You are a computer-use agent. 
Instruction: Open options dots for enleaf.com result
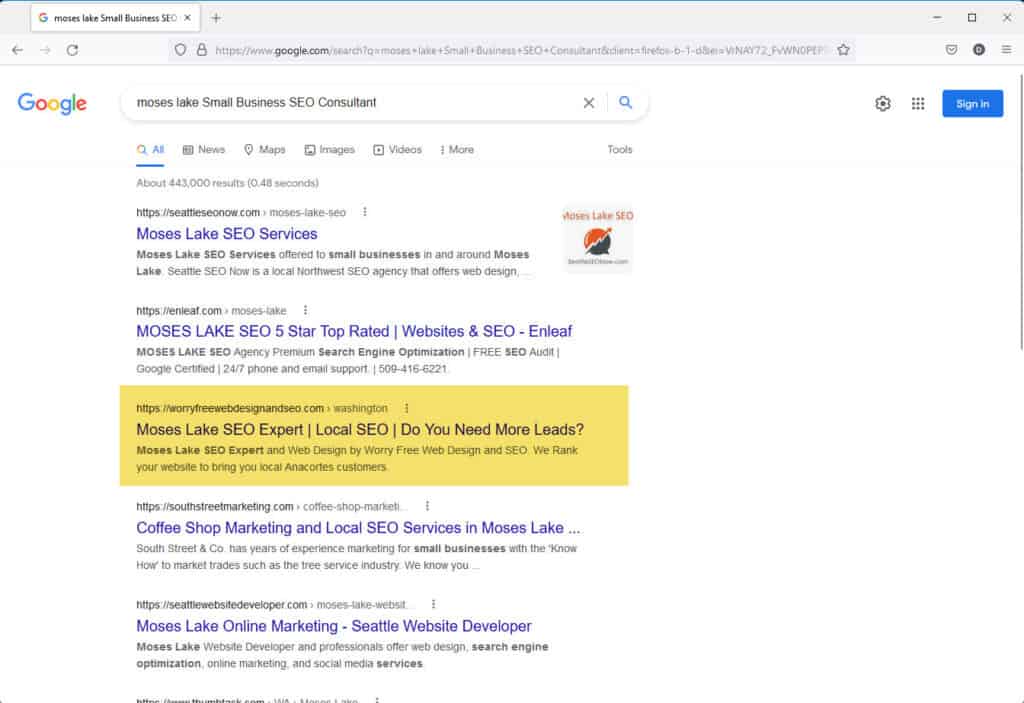coord(305,310)
